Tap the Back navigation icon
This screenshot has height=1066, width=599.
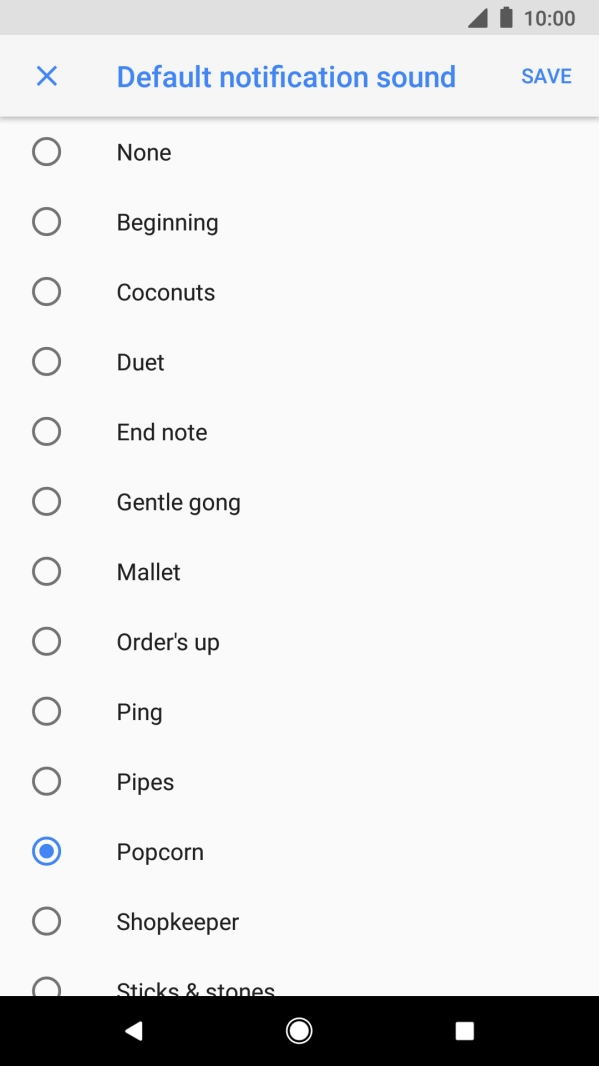(x=135, y=1030)
